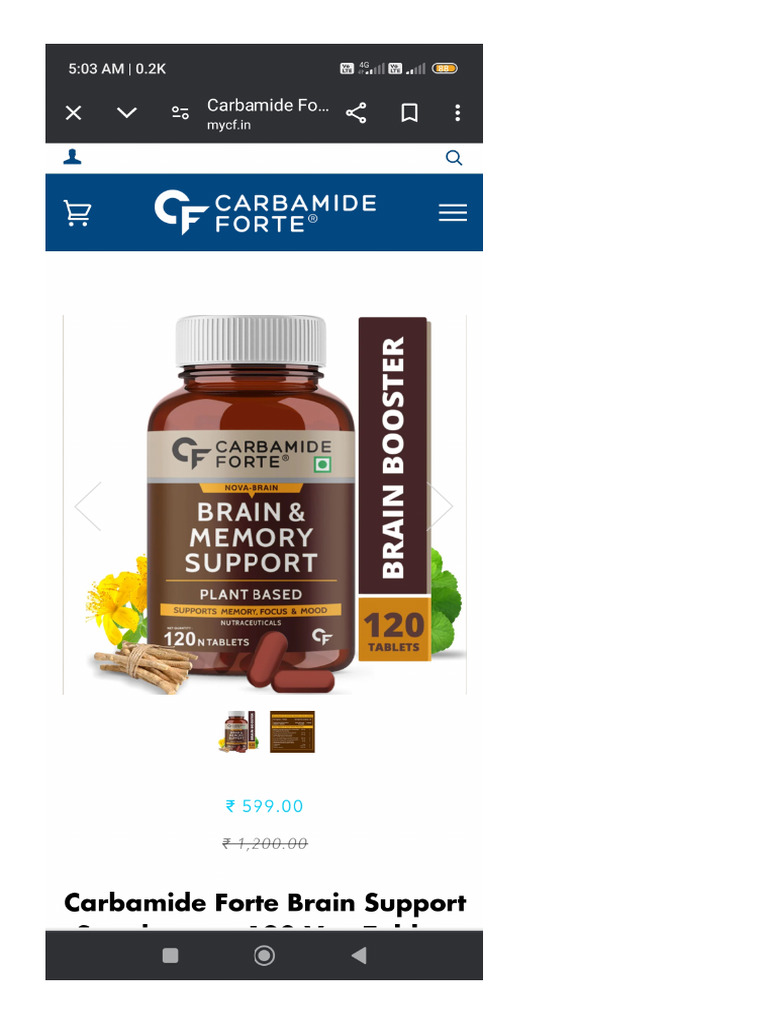Tap the main product bottle image

click(264, 504)
